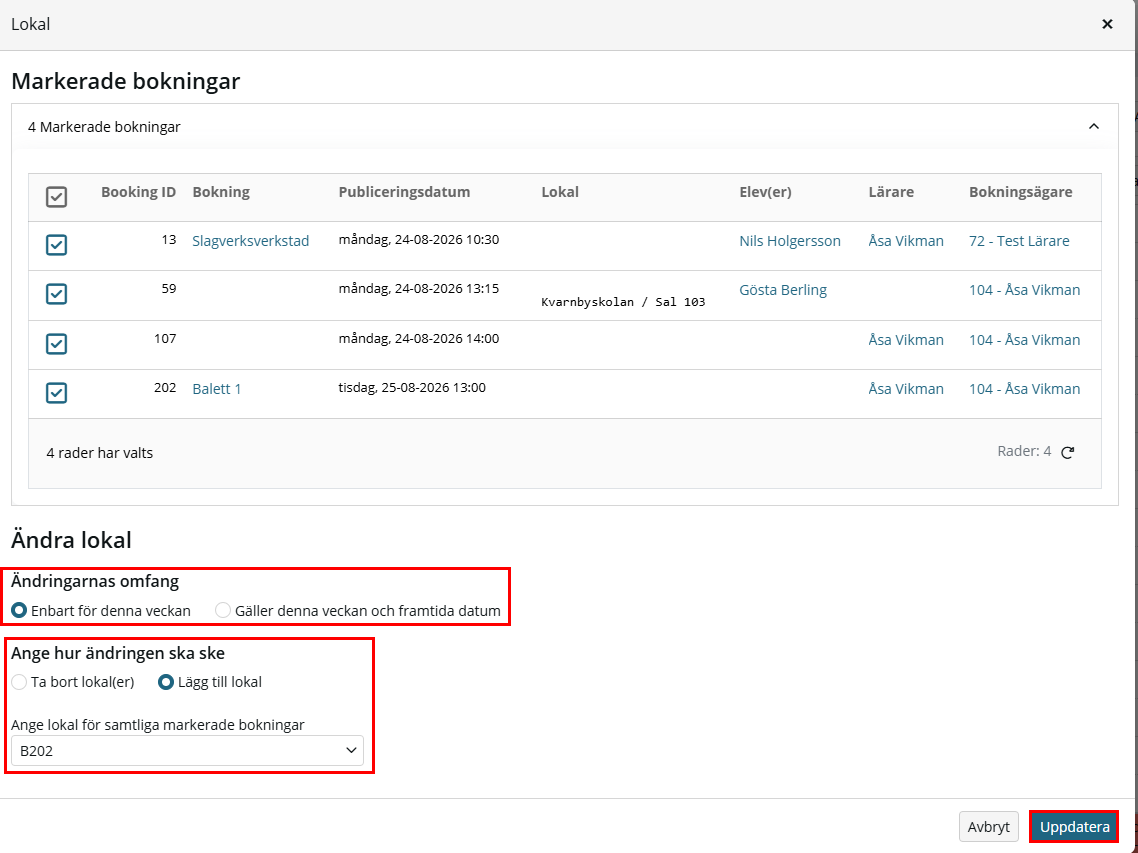Viewport: 1138px width, 853px height.
Task: Uncheck the row for booking ID 59
Action: (x=57, y=294)
